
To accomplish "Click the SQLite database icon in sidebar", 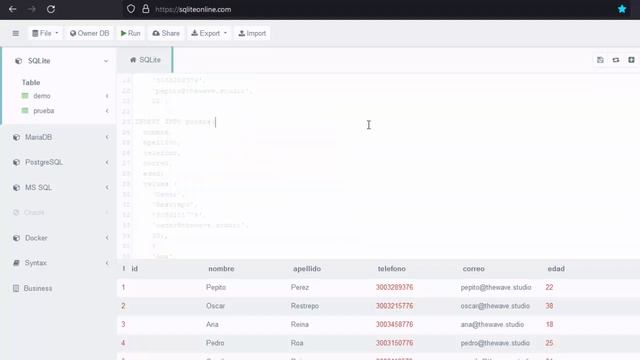I will [18, 61].
